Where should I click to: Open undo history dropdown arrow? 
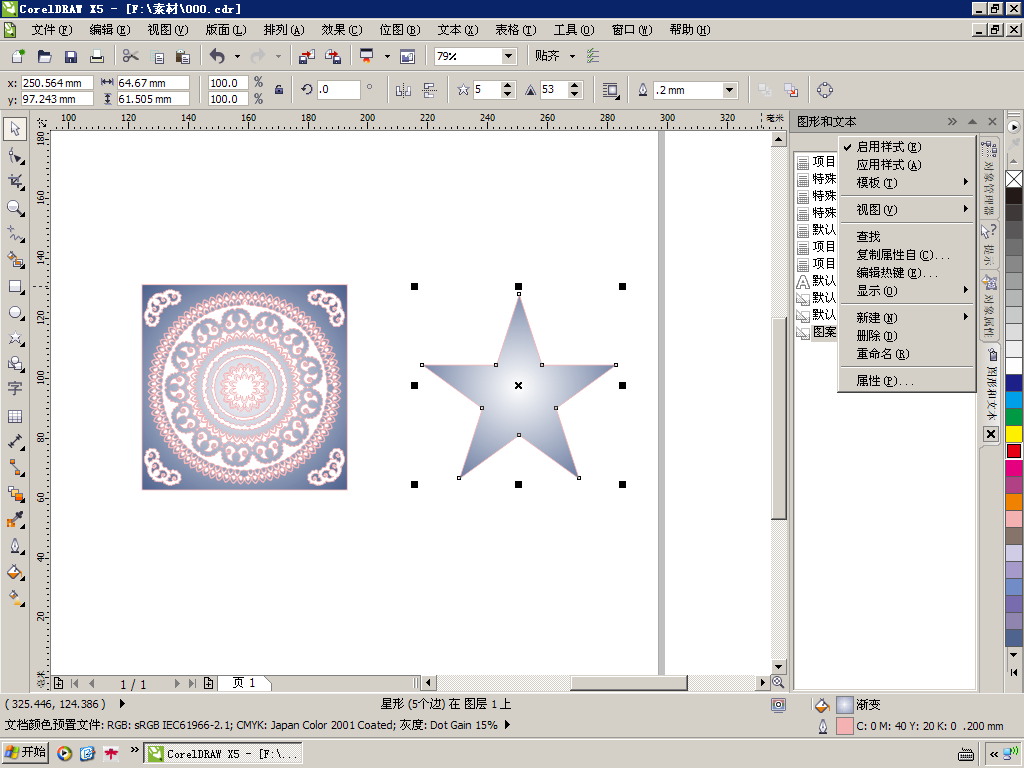(237, 56)
